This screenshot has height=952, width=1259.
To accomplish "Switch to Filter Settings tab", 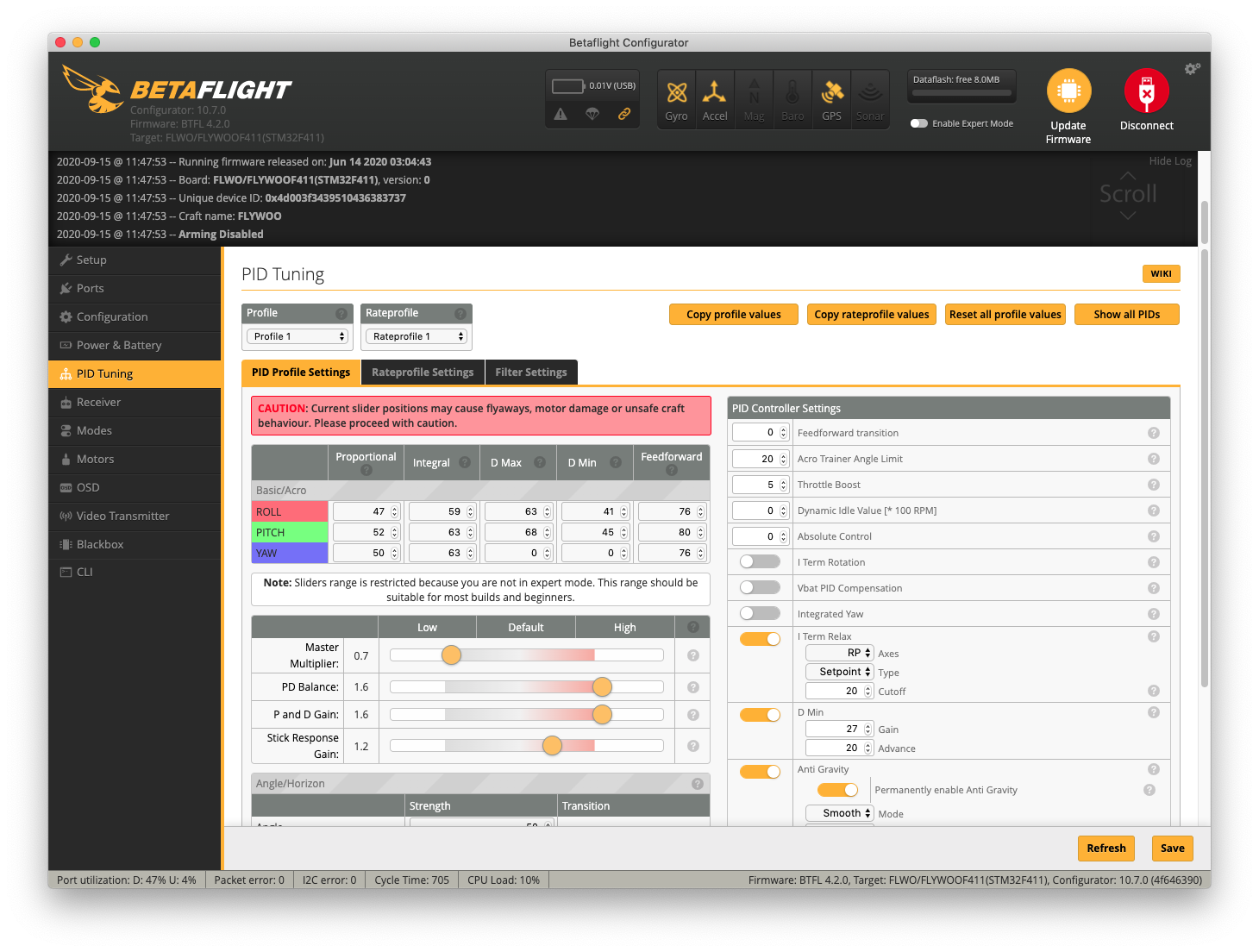I will pos(531,373).
